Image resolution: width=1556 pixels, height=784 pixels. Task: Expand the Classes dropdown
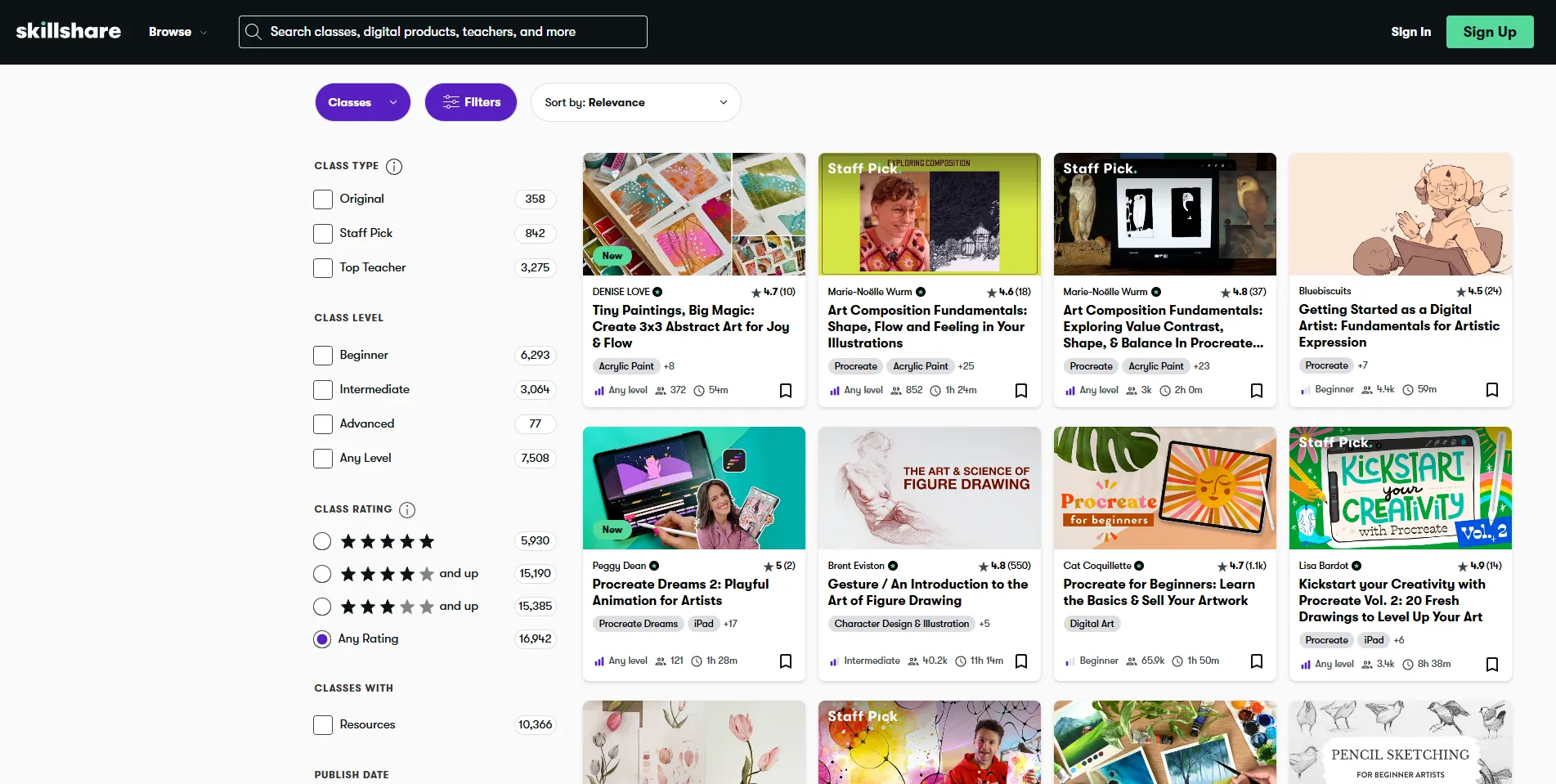362,101
